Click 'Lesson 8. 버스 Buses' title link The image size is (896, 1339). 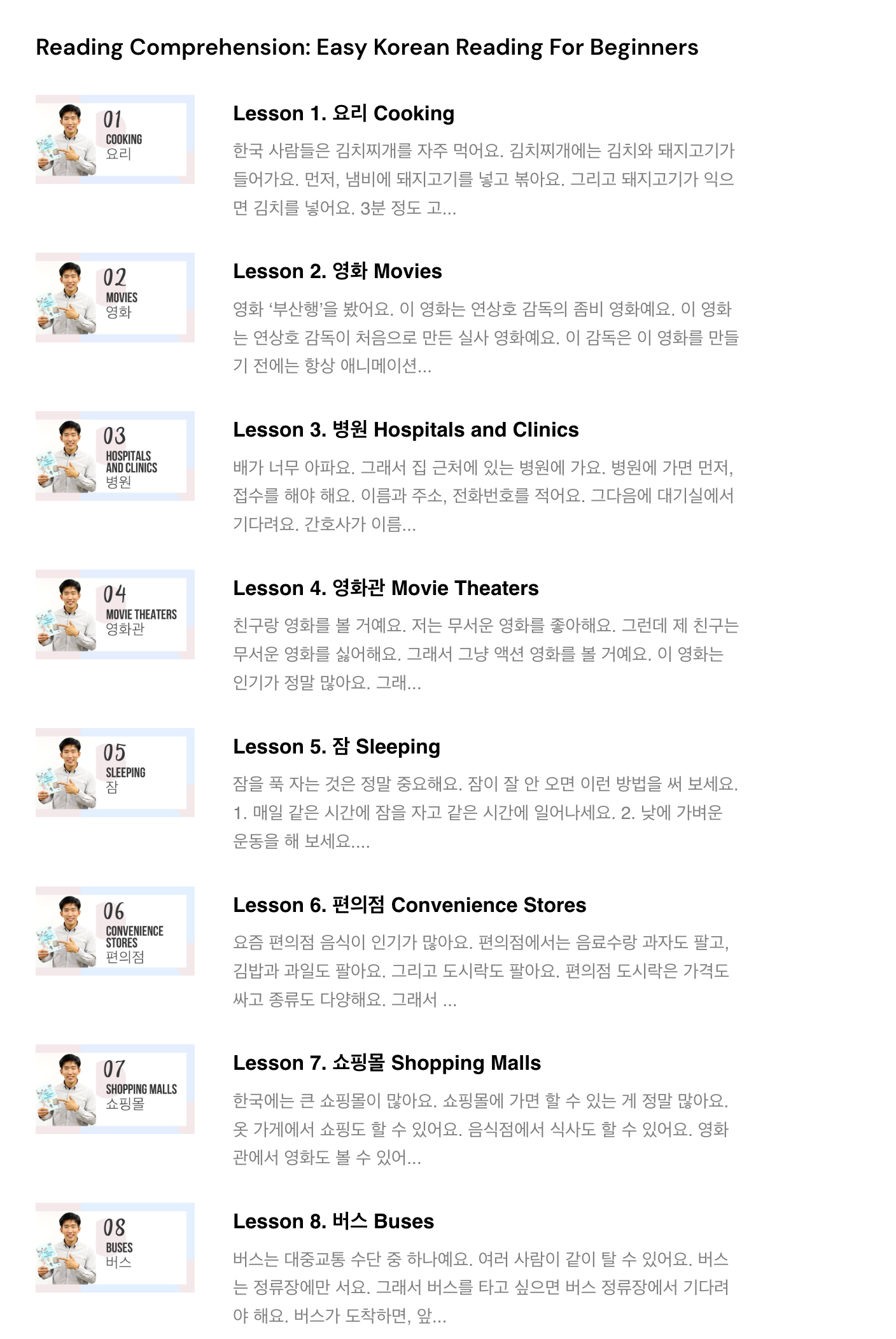tap(333, 1221)
